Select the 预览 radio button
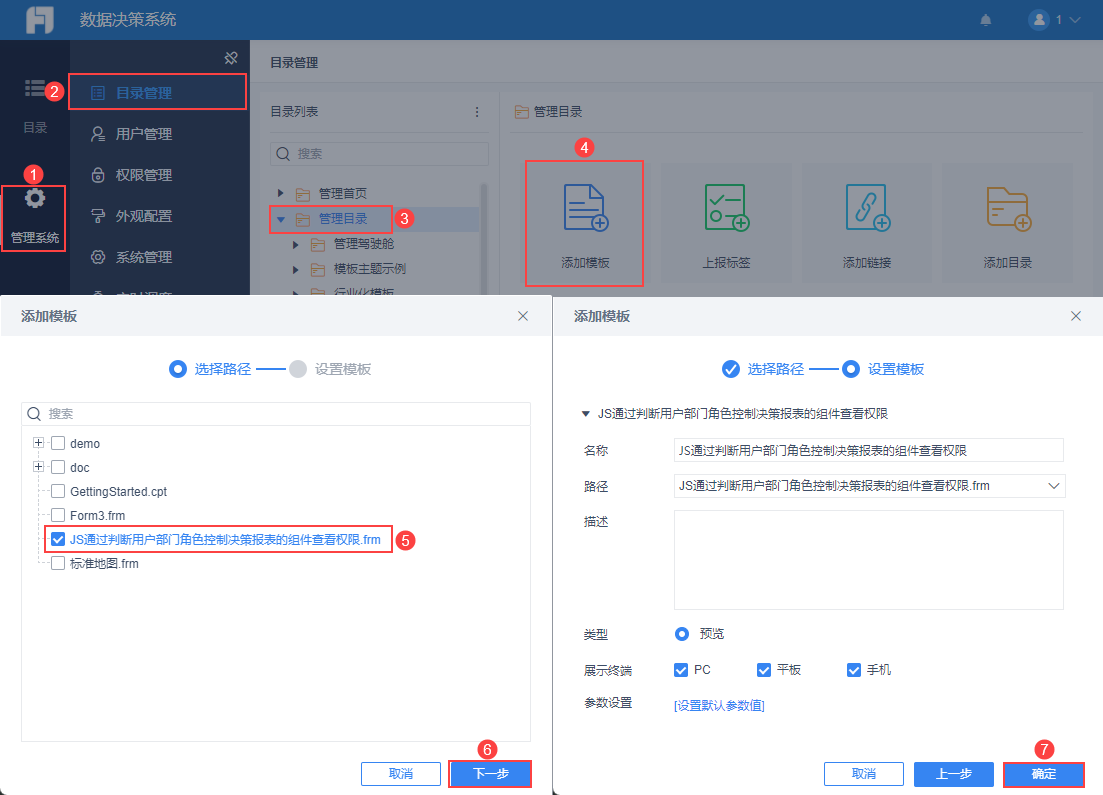Image resolution: width=1103 pixels, height=795 pixels. coord(682,634)
